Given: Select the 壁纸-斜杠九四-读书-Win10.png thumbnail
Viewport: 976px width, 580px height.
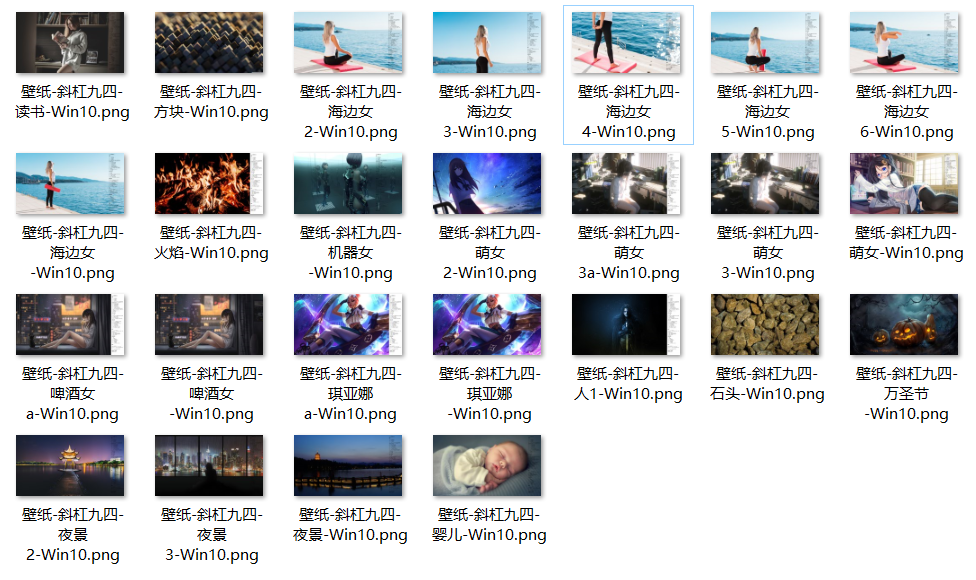Looking at the screenshot, I should 71,40.
